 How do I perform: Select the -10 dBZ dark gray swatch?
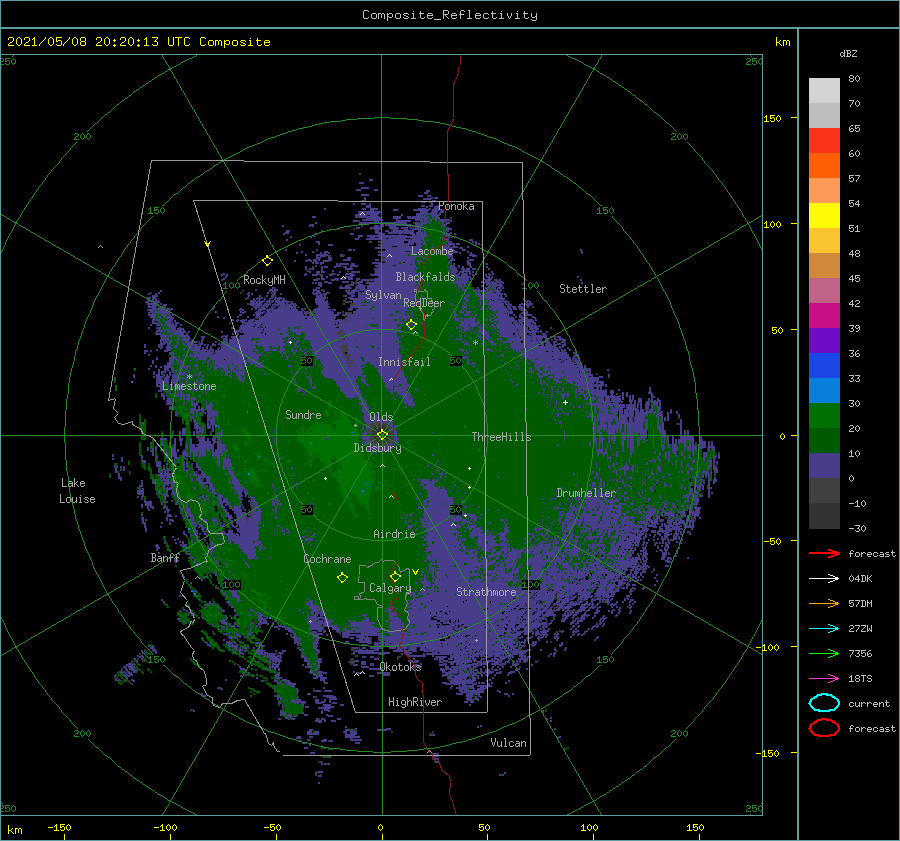pyautogui.click(x=824, y=516)
